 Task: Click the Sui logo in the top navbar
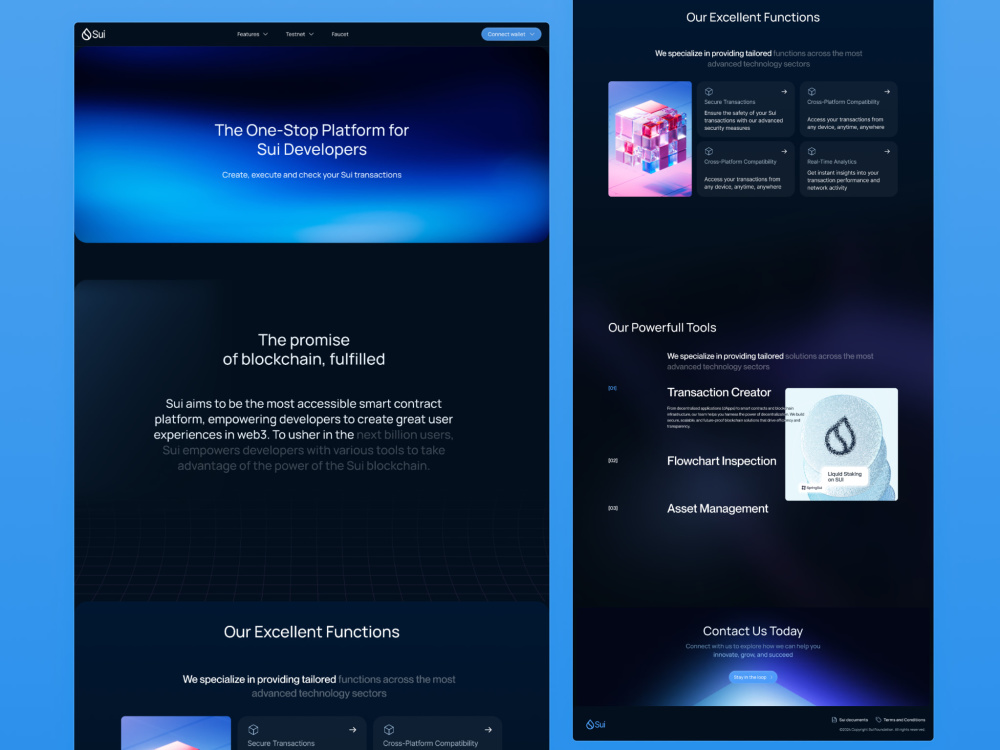93,34
